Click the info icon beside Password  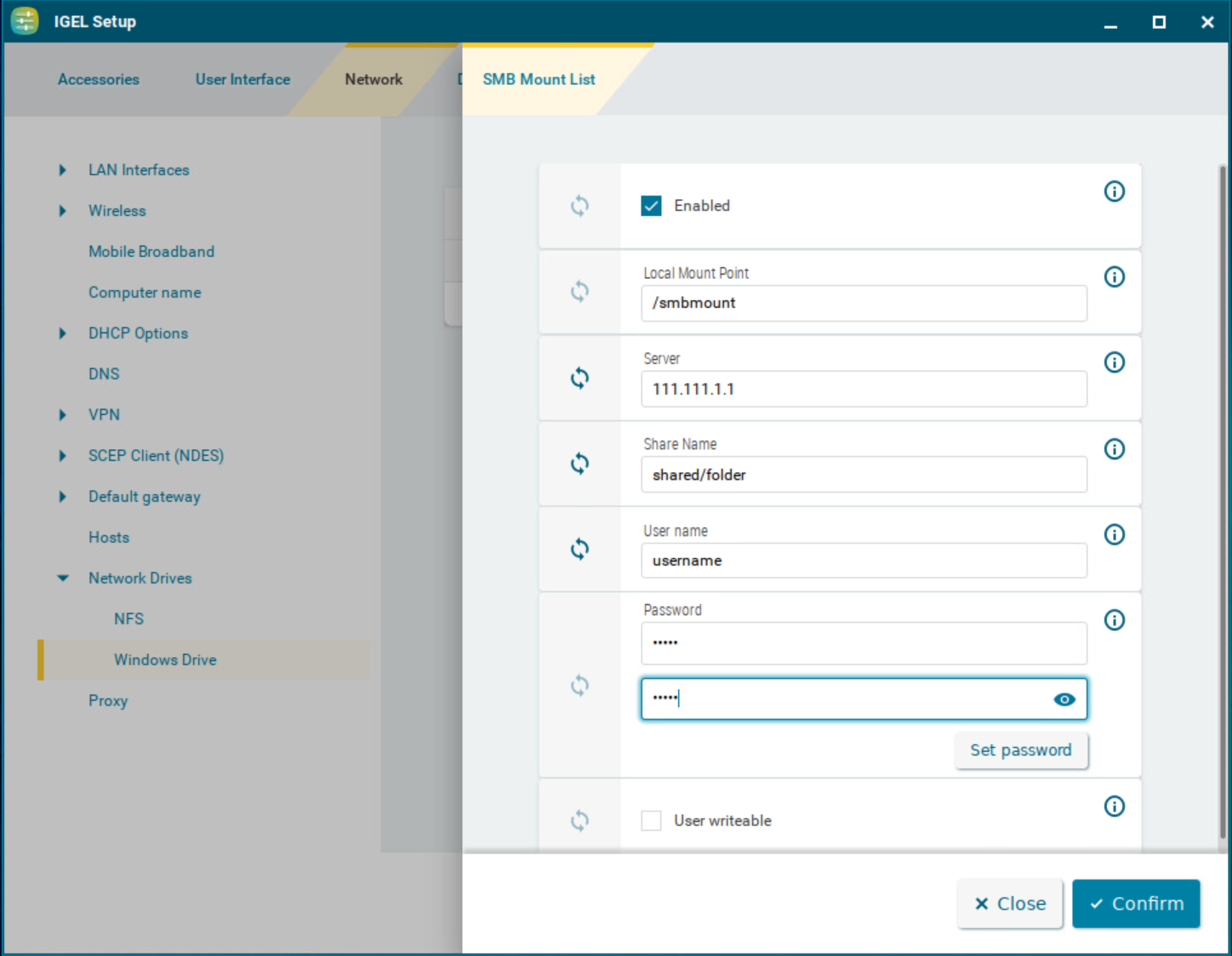coord(1114,620)
